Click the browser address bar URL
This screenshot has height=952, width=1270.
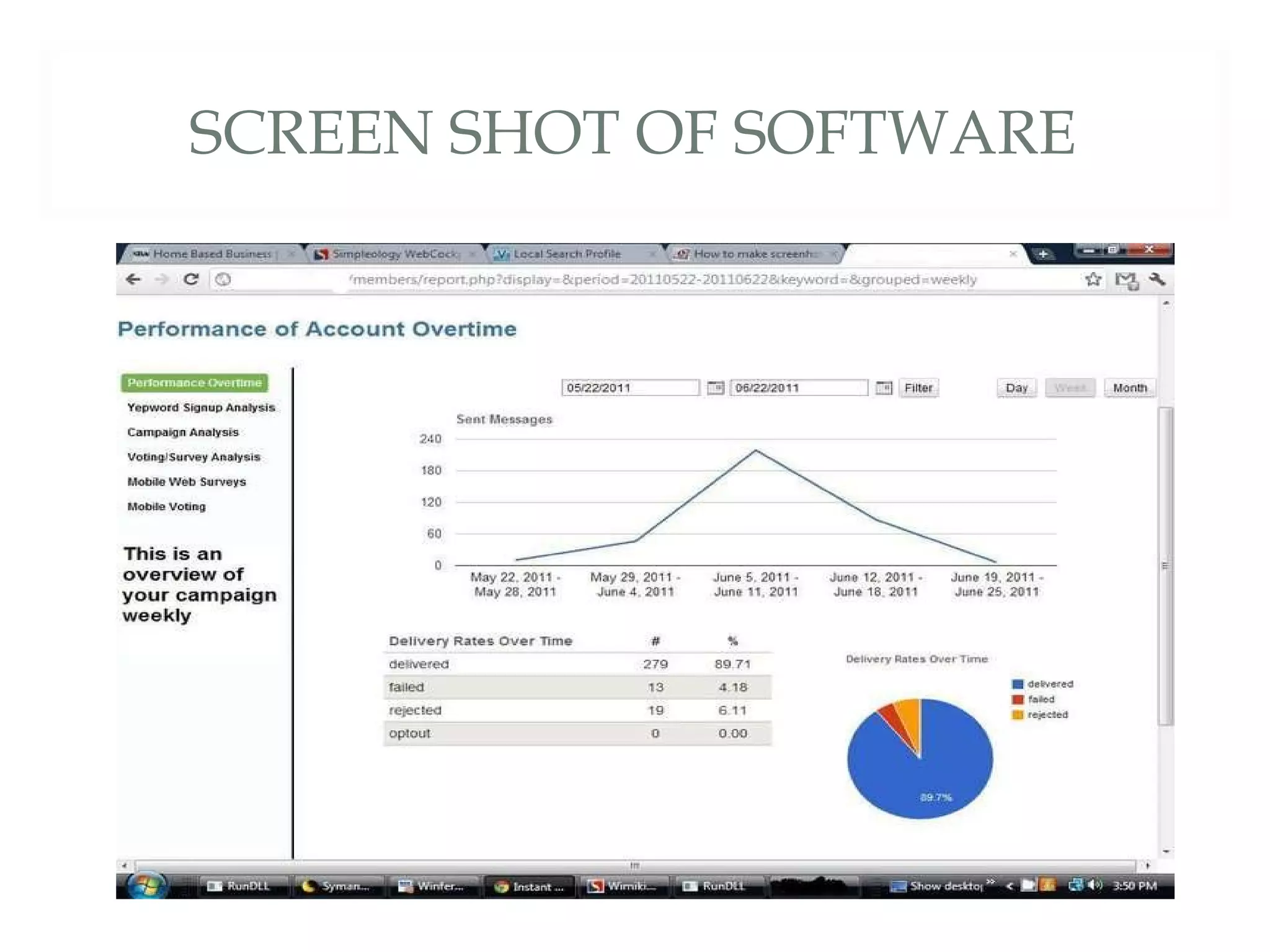(x=645, y=280)
